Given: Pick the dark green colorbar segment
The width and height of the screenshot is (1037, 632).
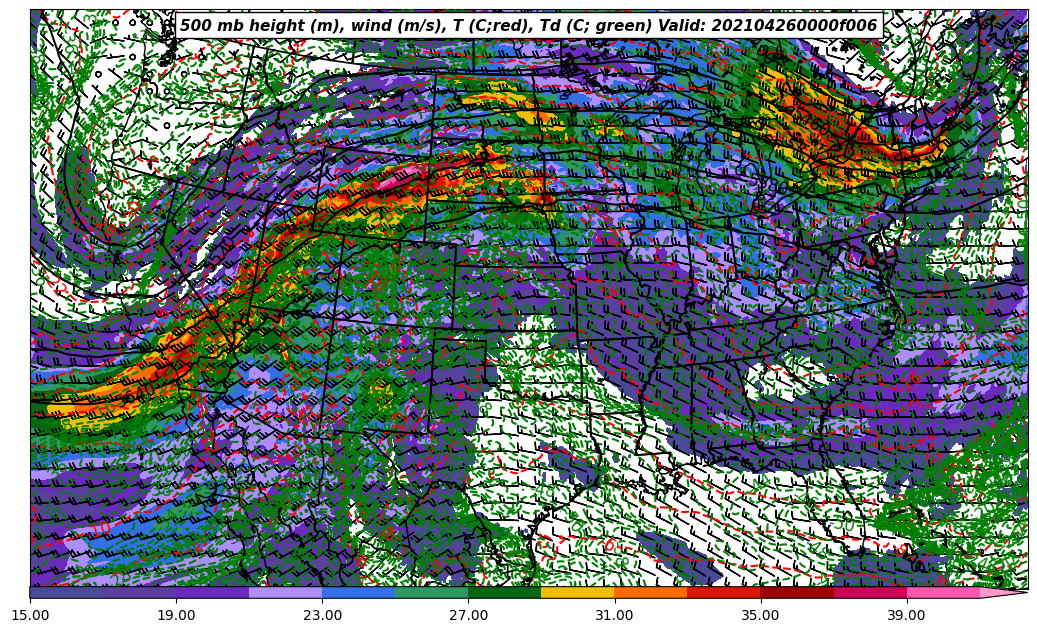Looking at the screenshot, I should pyautogui.click(x=505, y=593).
